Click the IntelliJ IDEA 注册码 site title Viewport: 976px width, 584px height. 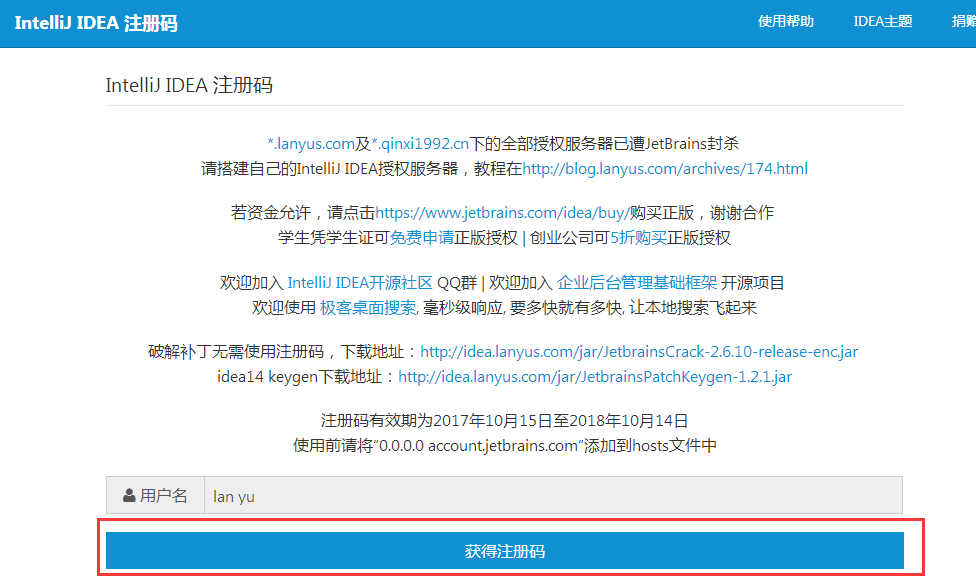[x=96, y=23]
